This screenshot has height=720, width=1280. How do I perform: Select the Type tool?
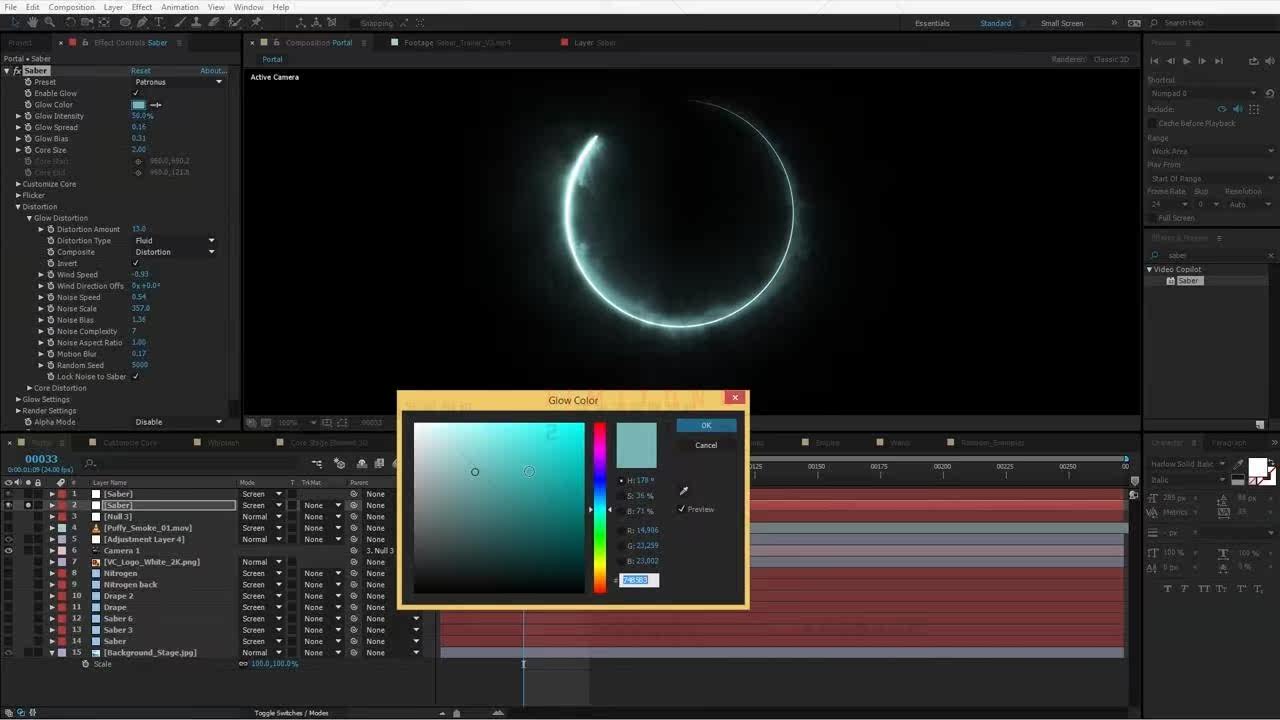click(159, 22)
